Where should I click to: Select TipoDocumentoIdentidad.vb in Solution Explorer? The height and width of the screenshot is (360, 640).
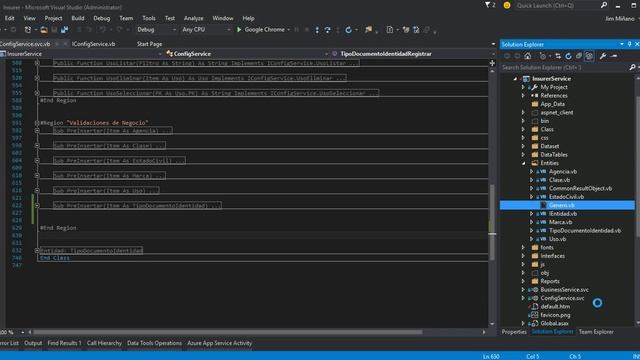(x=584, y=231)
